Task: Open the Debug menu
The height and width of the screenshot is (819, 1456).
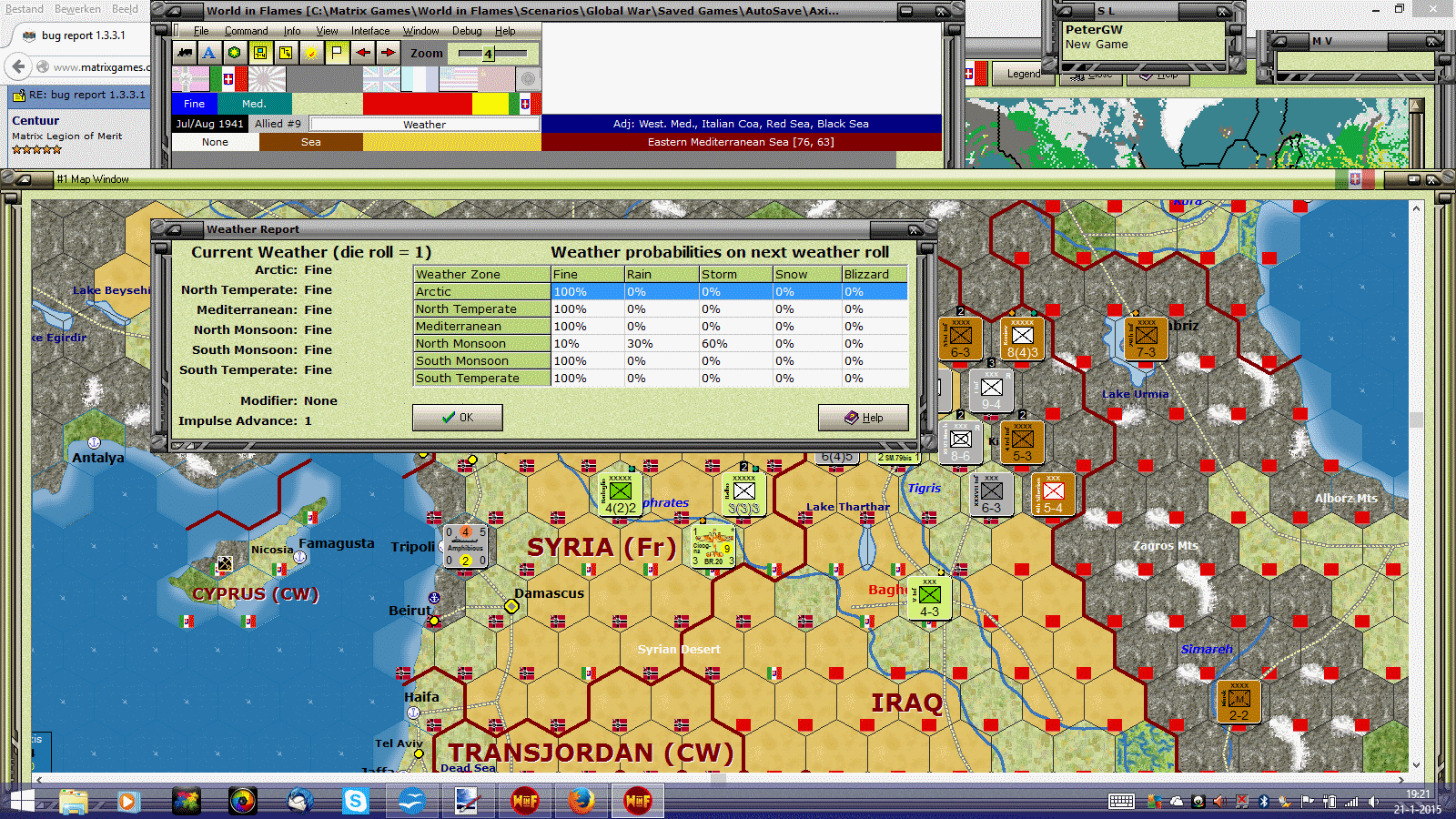Action: (467, 31)
